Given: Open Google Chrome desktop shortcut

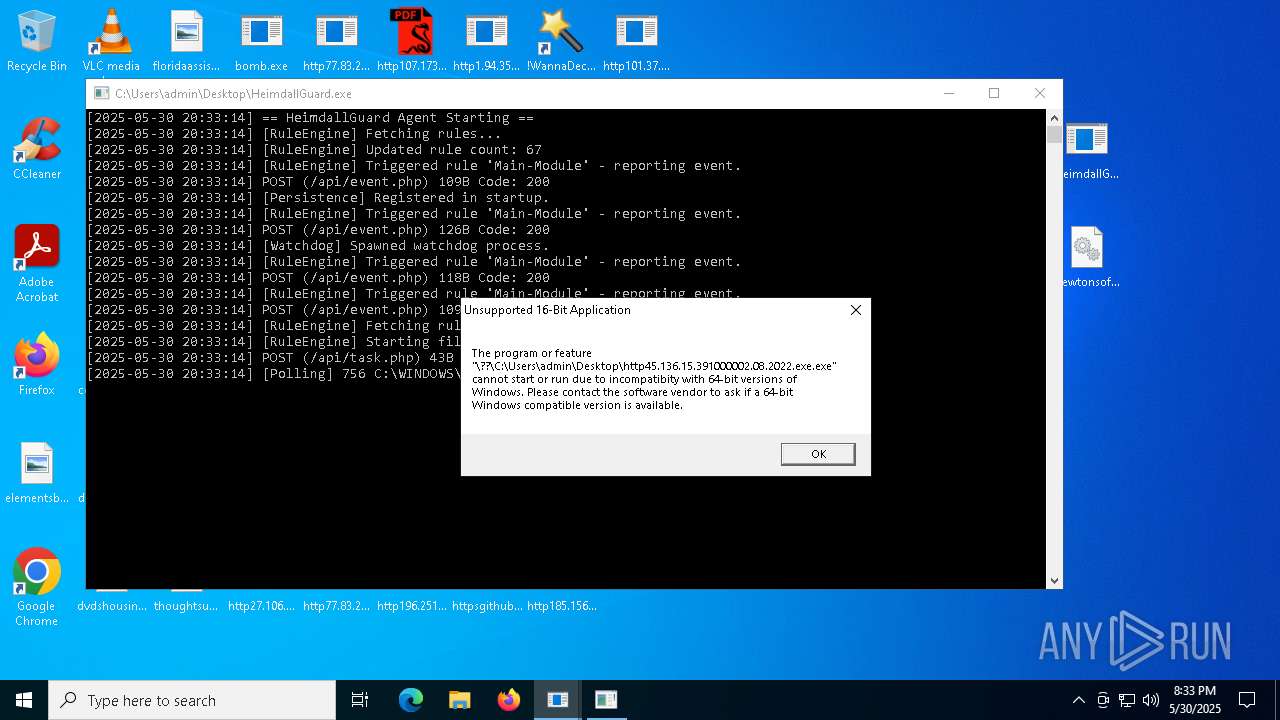Looking at the screenshot, I should click(37, 588).
